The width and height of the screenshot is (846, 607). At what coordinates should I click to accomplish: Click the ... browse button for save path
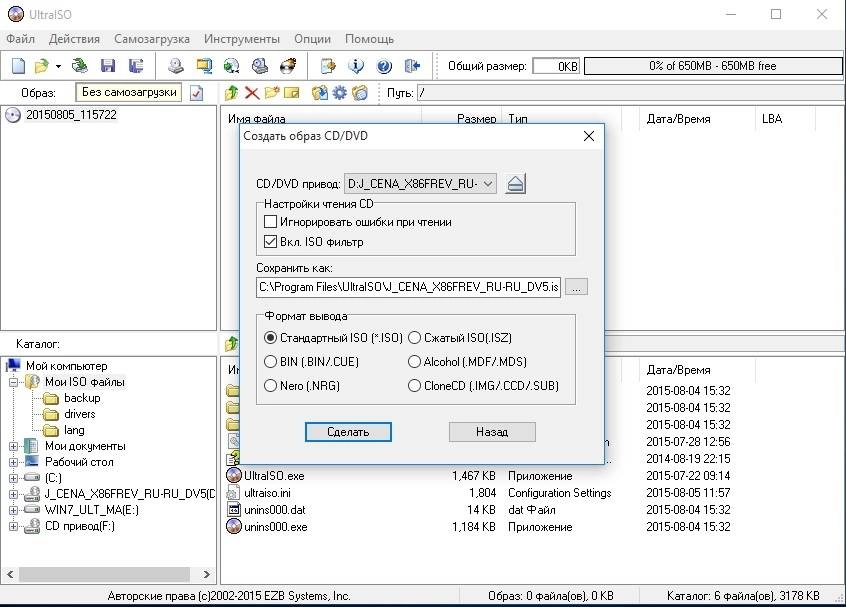pyautogui.click(x=576, y=287)
